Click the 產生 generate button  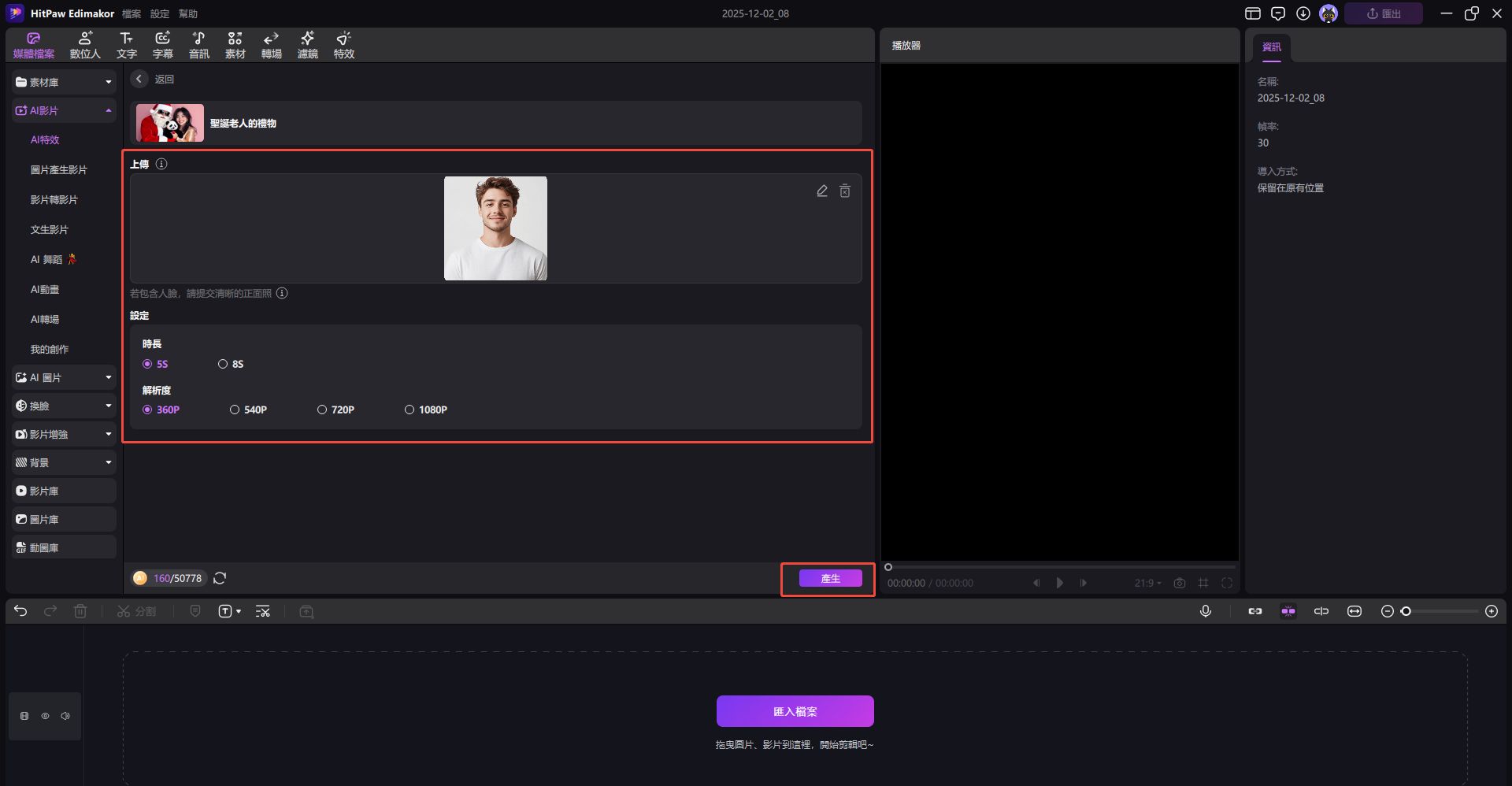(x=830, y=578)
